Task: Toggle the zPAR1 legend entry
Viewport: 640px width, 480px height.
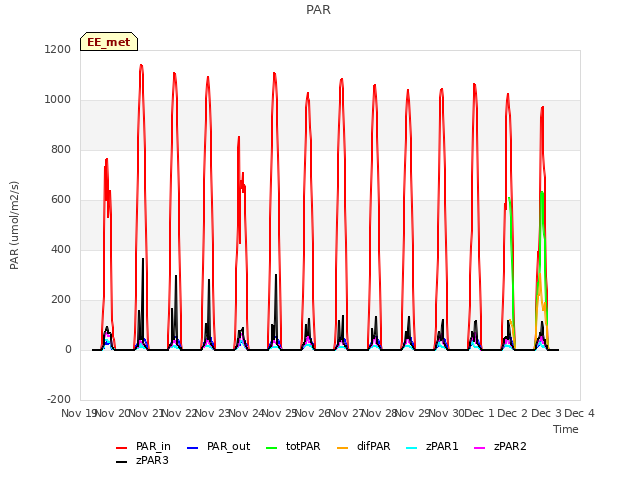Action: [433, 447]
